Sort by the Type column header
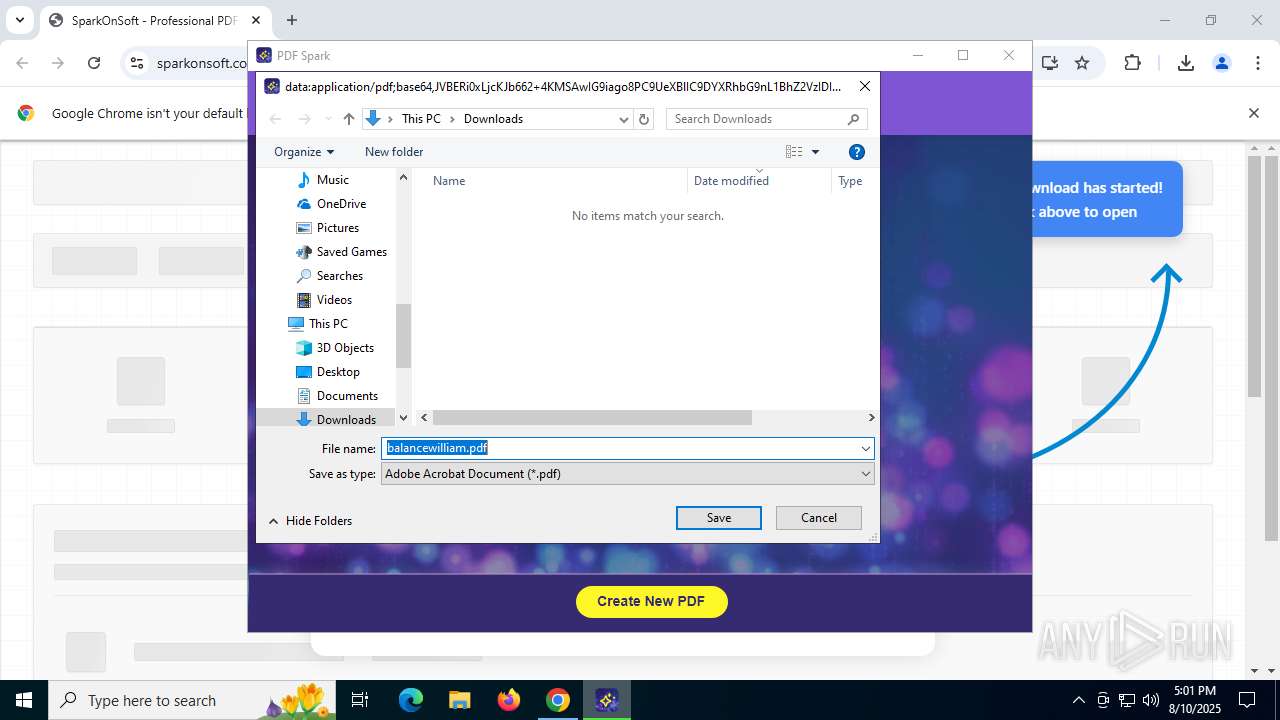The height and width of the screenshot is (720, 1280). (x=852, y=181)
